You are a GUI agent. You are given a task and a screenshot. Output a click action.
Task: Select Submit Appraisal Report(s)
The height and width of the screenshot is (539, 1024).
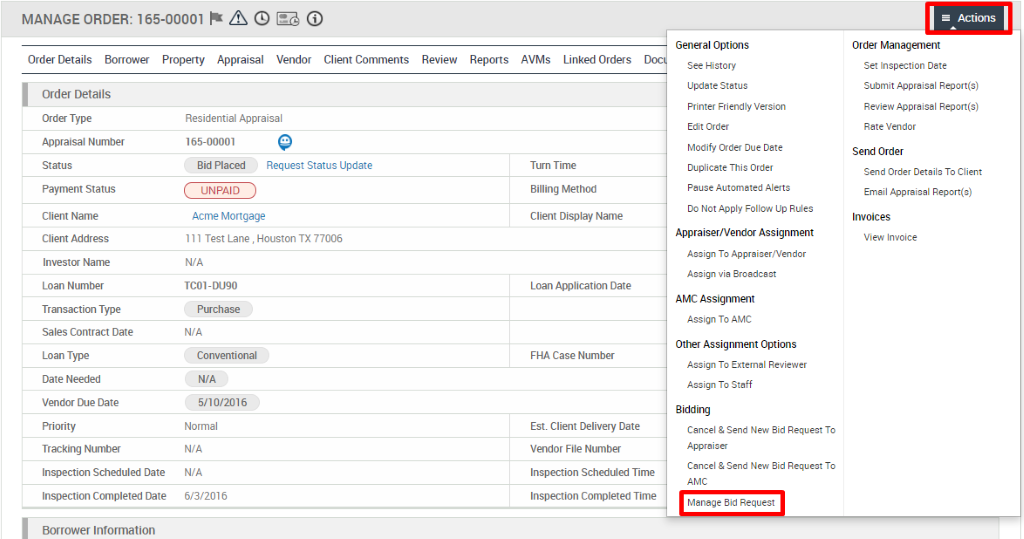(921, 86)
